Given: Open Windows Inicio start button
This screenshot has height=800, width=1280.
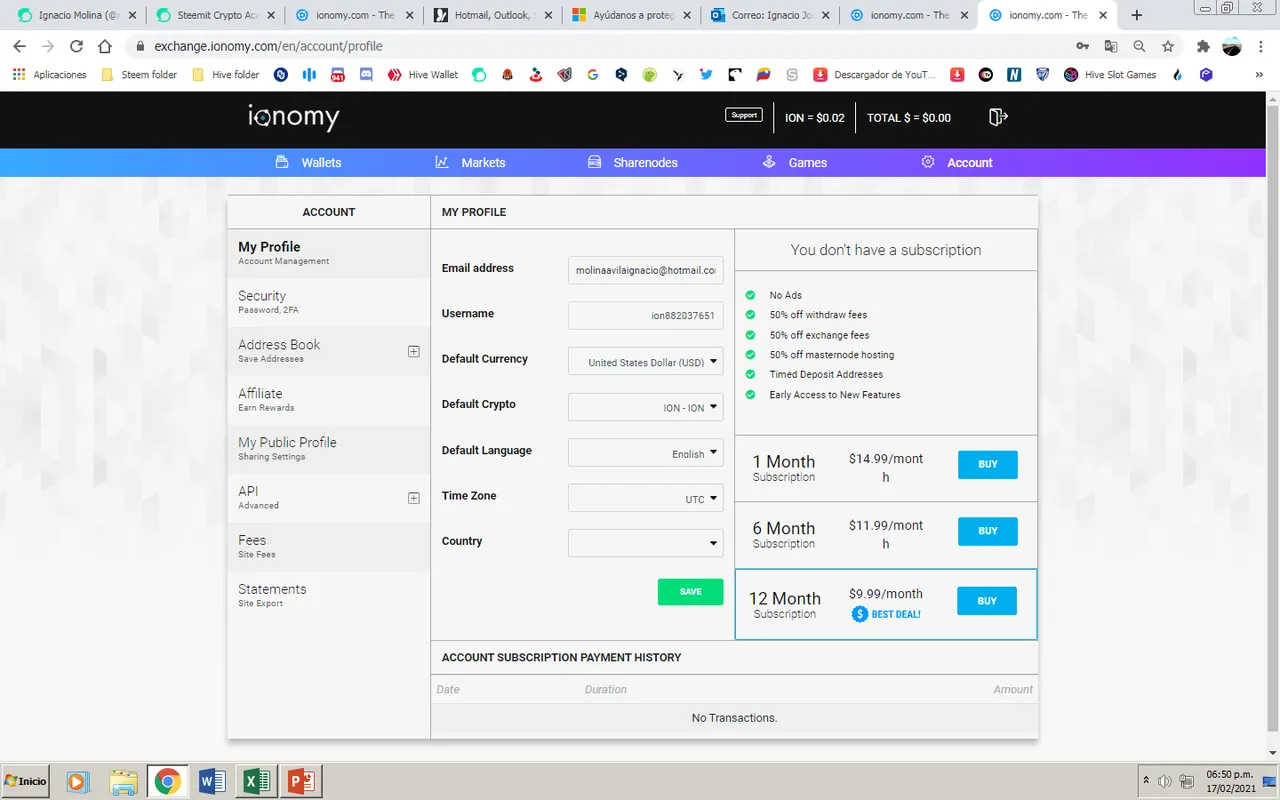Looking at the screenshot, I should (x=26, y=781).
